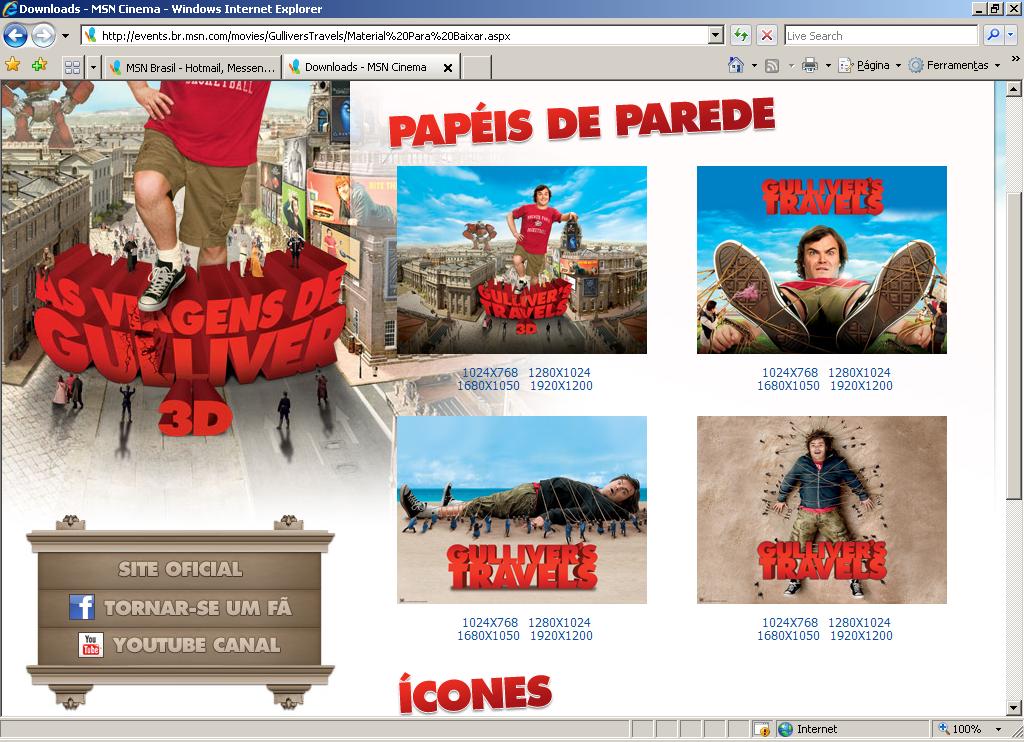Viewport: 1024px width, 742px height.
Task: Download 1024X768 for the beach wallpaper
Action: 490,622
